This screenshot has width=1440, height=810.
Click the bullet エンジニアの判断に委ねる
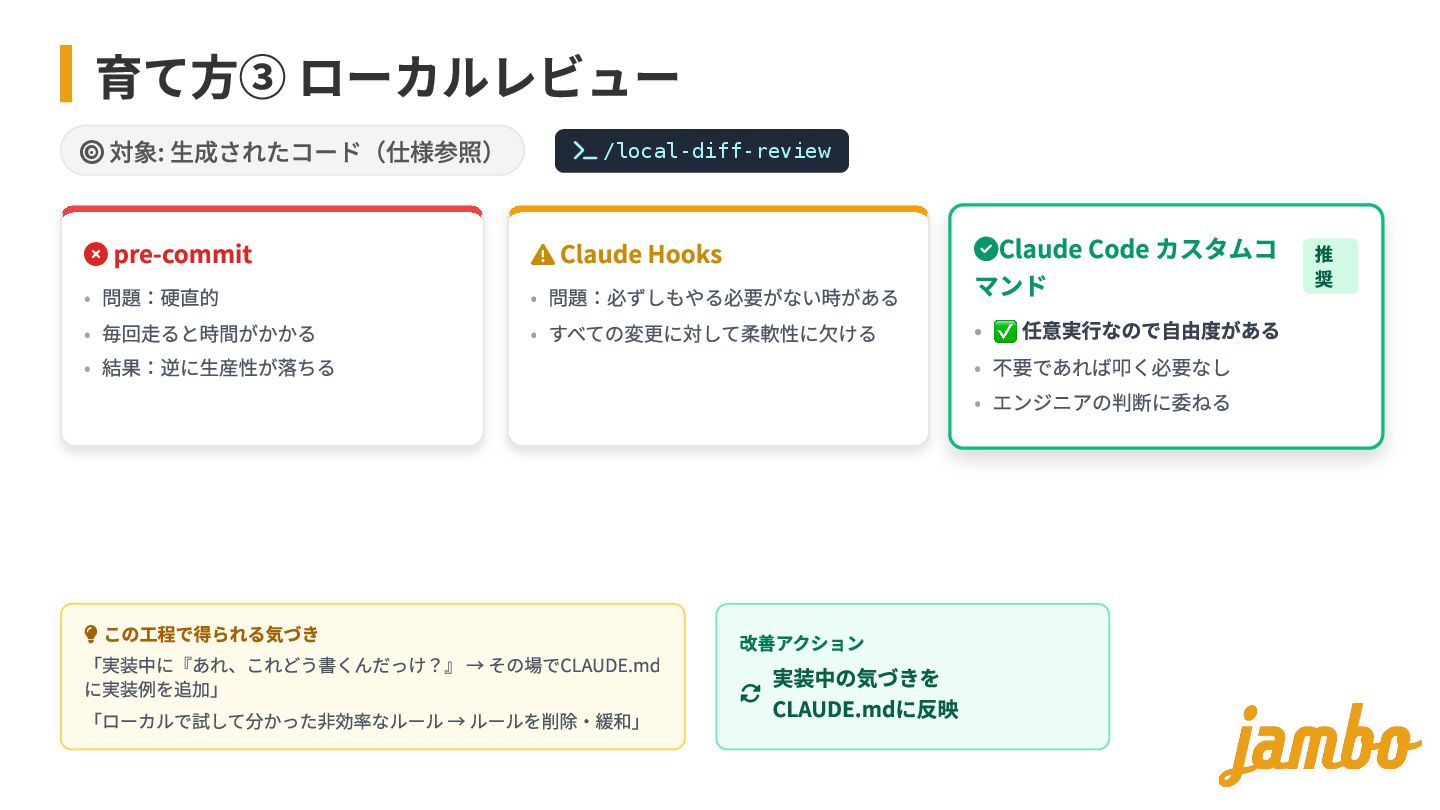(x=1111, y=403)
